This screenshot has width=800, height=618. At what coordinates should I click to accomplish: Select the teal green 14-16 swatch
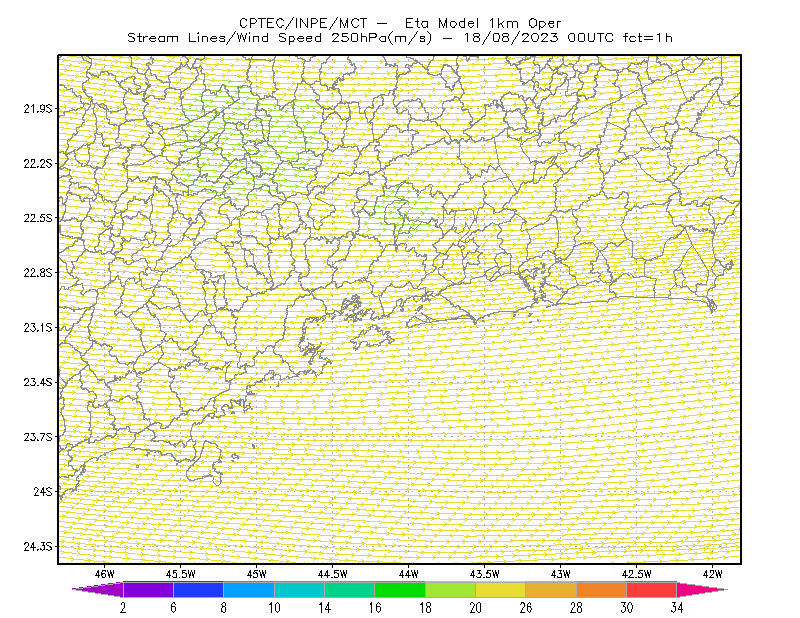click(349, 589)
